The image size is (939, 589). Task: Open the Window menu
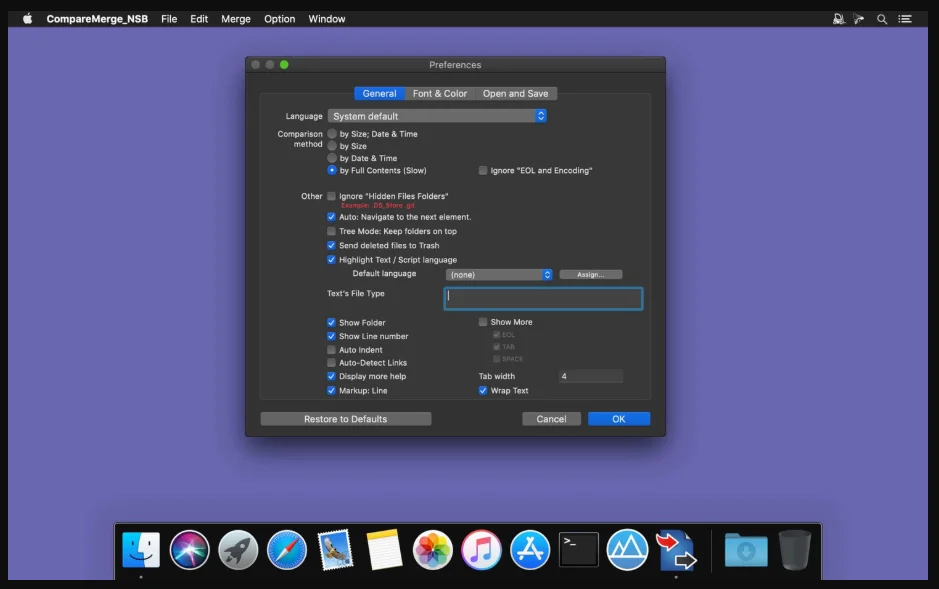(x=327, y=19)
